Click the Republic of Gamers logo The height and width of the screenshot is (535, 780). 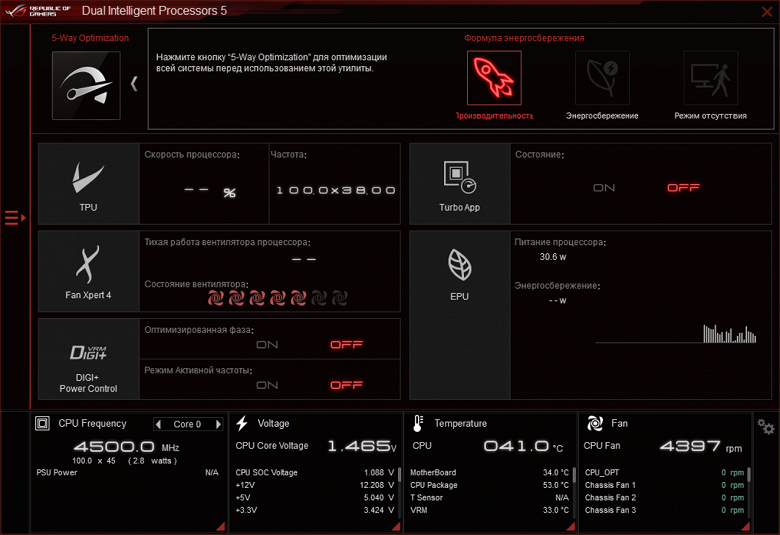38,11
